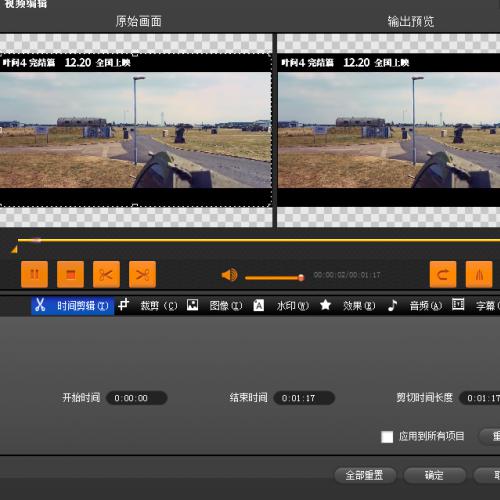Click the cancel button right of 确定
The image size is (500, 500).
pos(487,475)
